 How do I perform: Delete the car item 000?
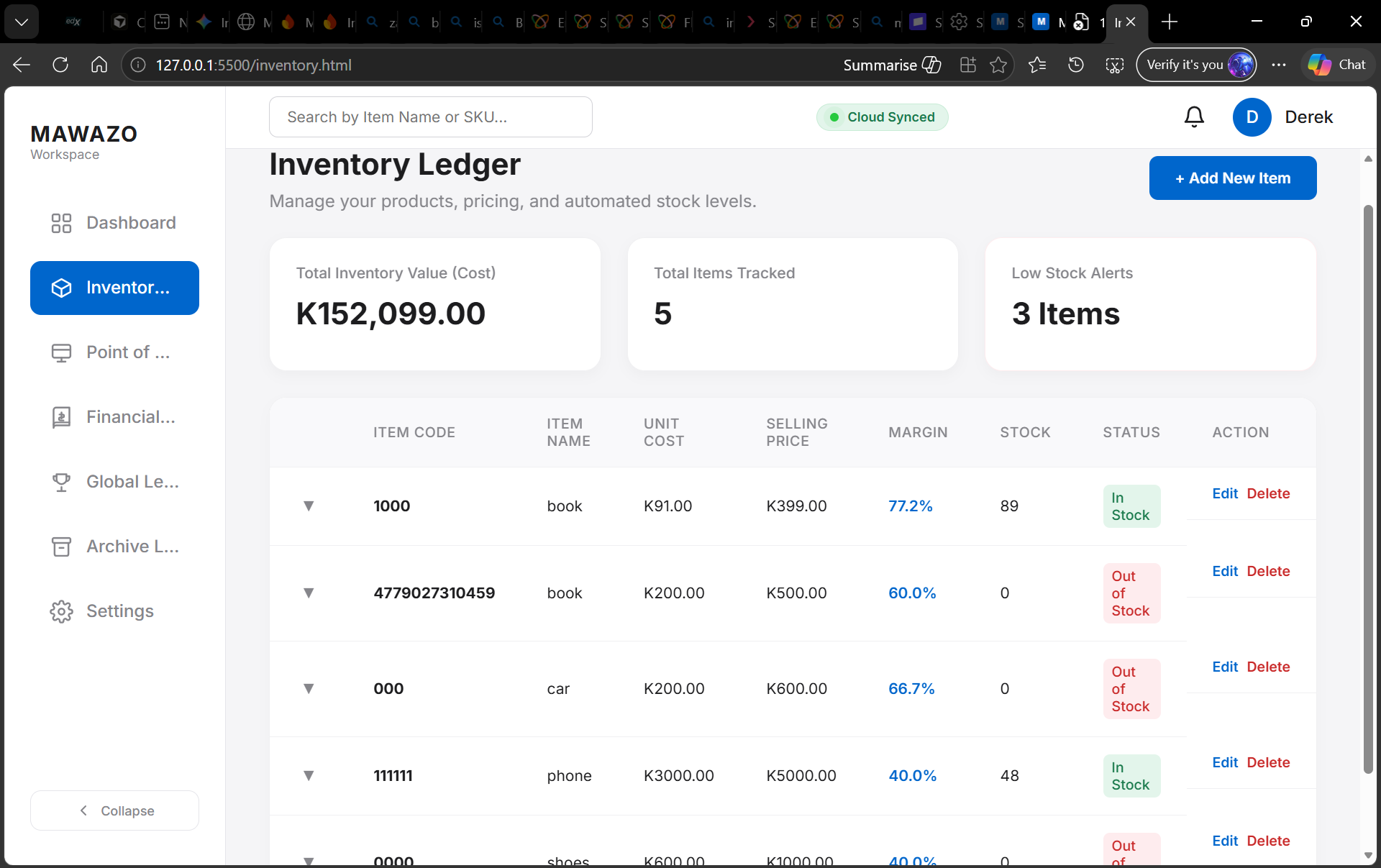pos(1268,667)
